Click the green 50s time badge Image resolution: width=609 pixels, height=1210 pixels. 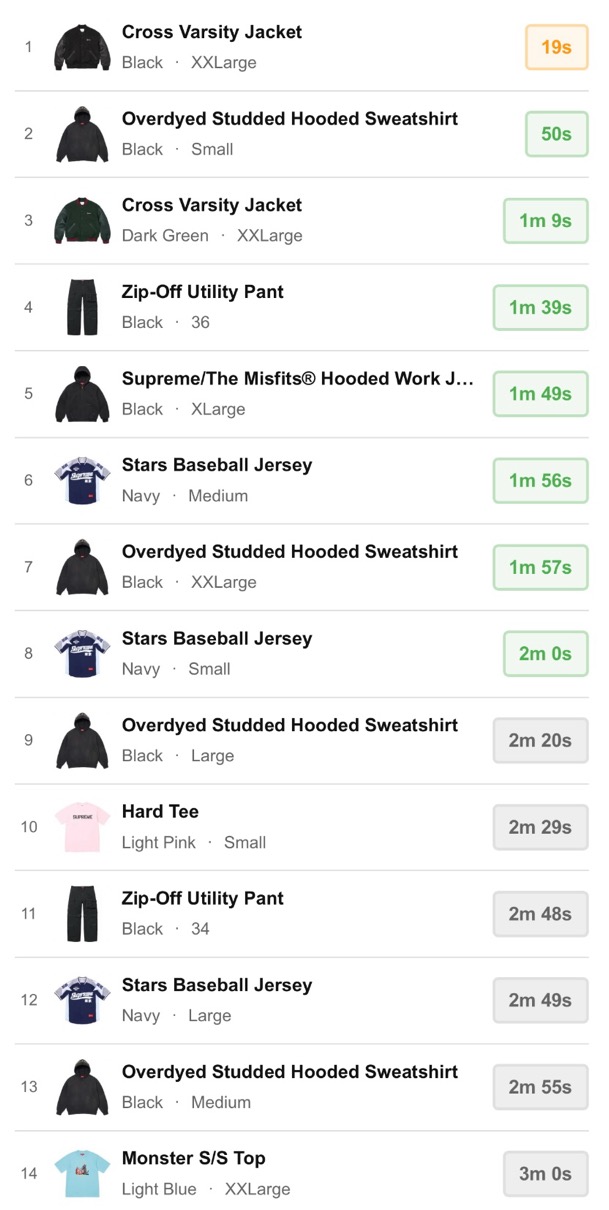tap(556, 134)
